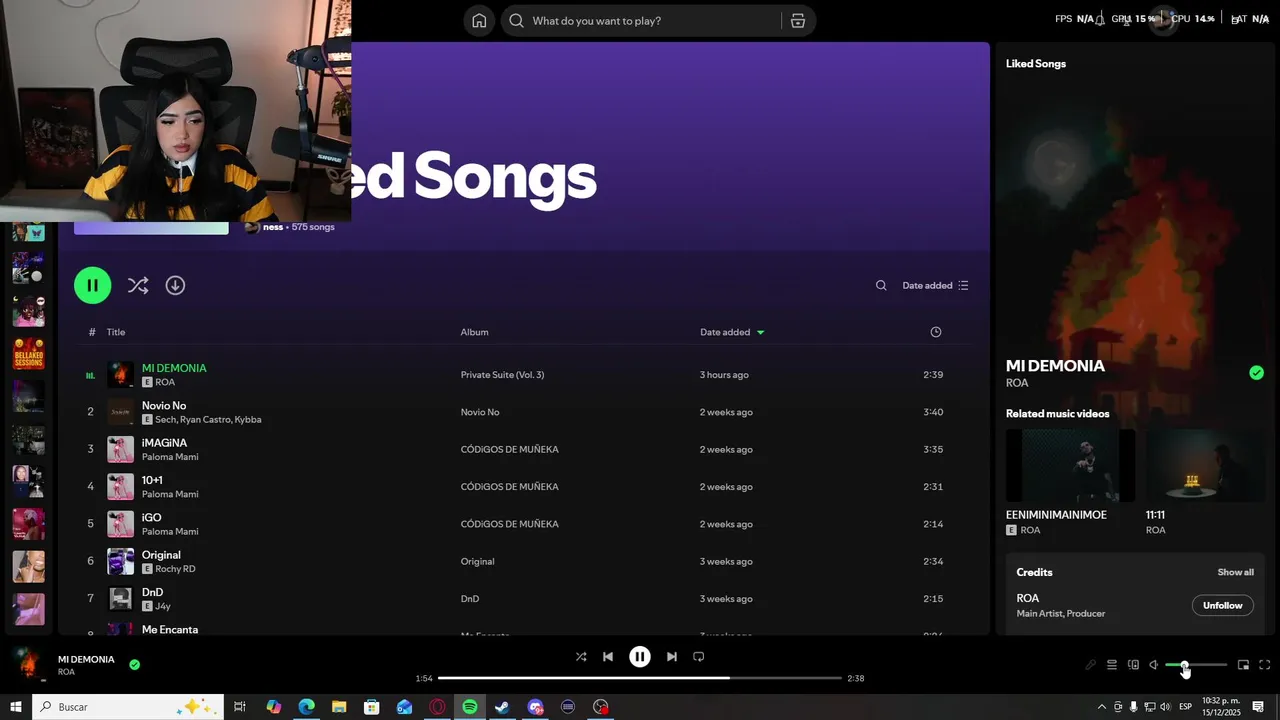The height and width of the screenshot is (720, 1280).
Task: Enter full screen mode
Action: point(1265,665)
